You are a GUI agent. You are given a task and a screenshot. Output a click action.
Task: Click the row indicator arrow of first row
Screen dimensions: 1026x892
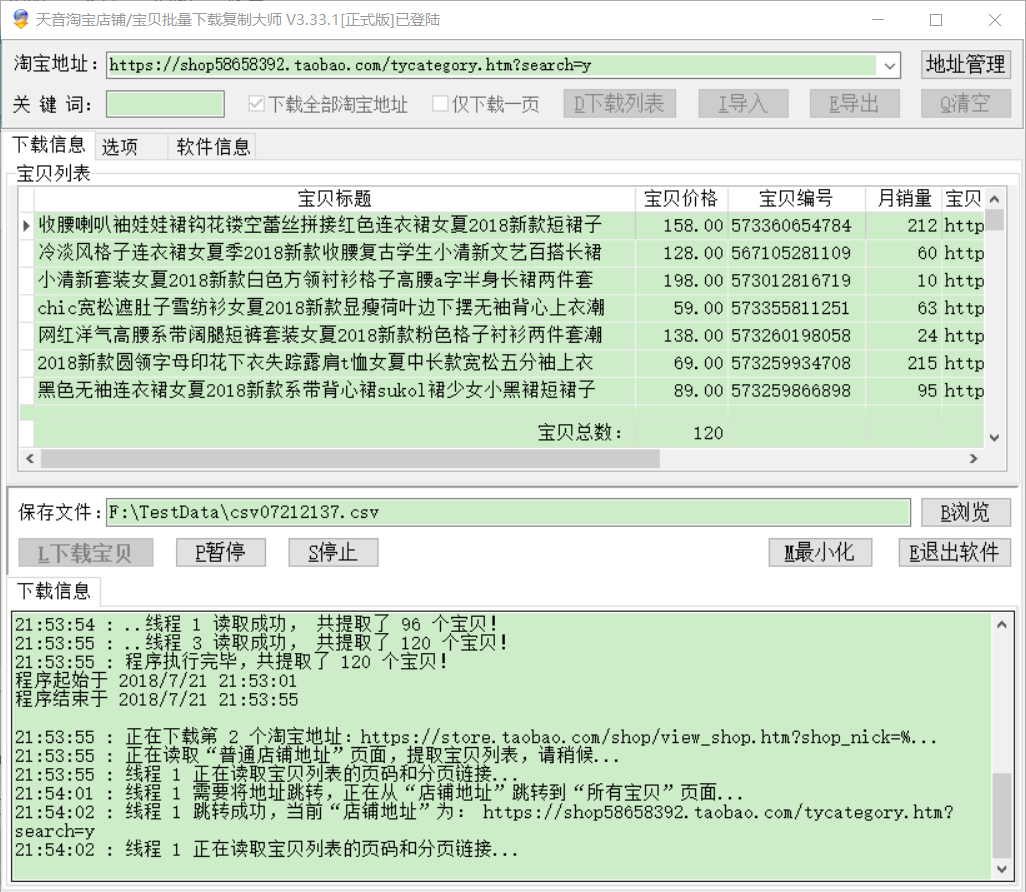[x=27, y=226]
